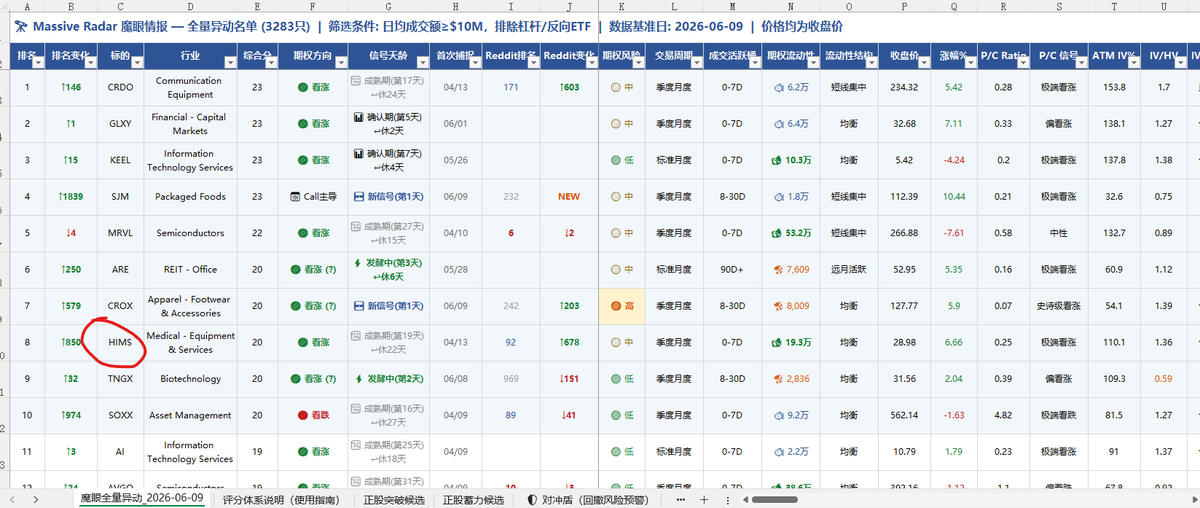Select the ↑1839 rank change cell
The image size is (1200, 508).
pos(71,196)
